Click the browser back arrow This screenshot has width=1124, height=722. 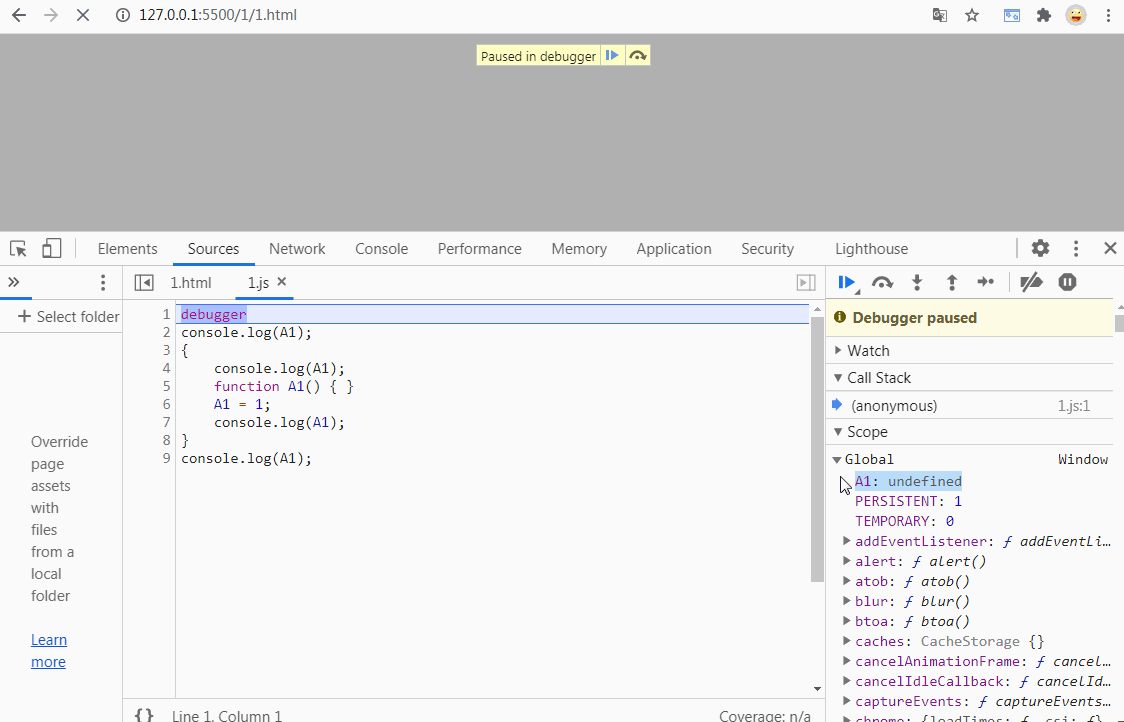tap(19, 15)
